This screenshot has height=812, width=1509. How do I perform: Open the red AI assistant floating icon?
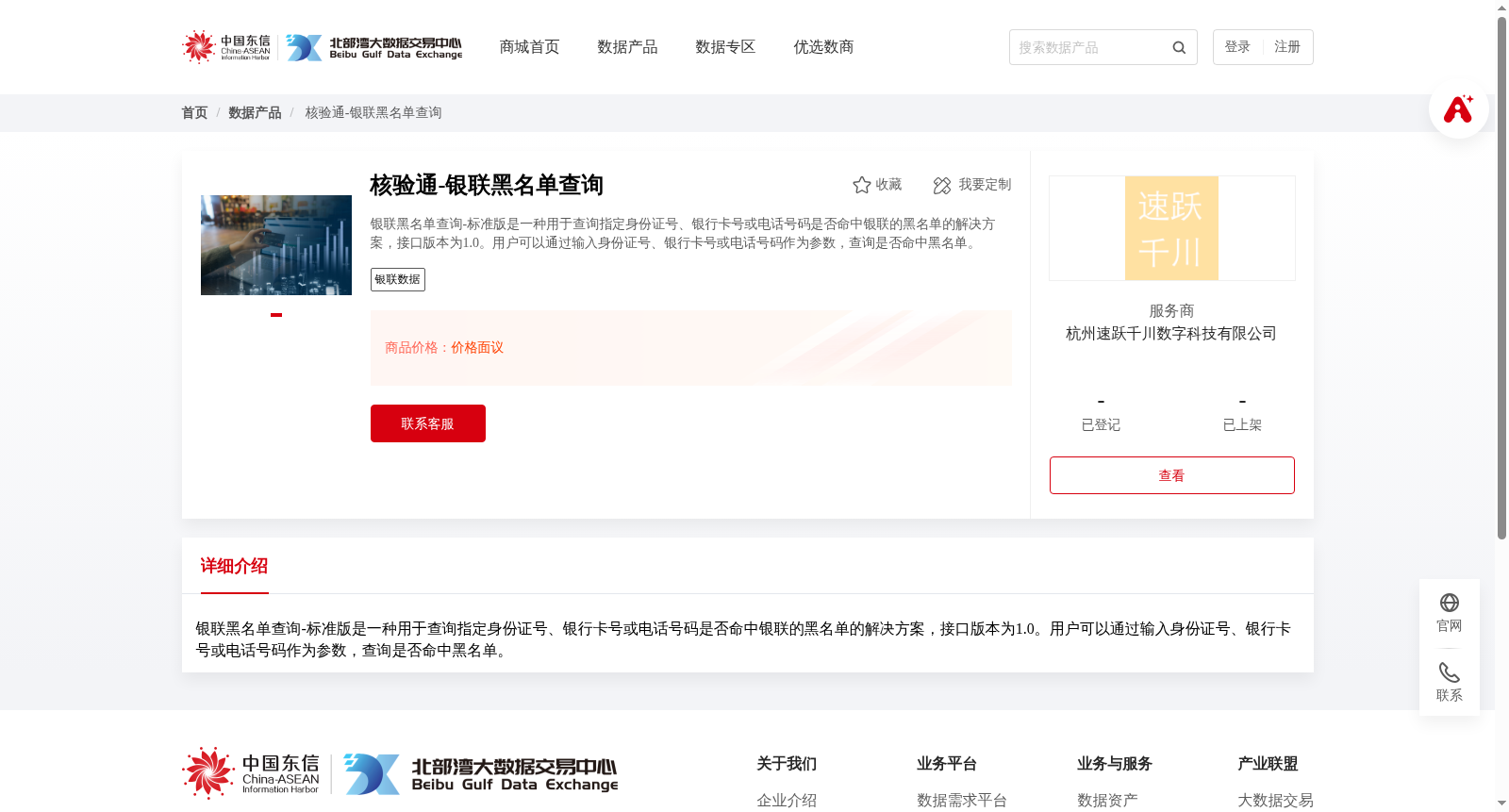pos(1458,108)
